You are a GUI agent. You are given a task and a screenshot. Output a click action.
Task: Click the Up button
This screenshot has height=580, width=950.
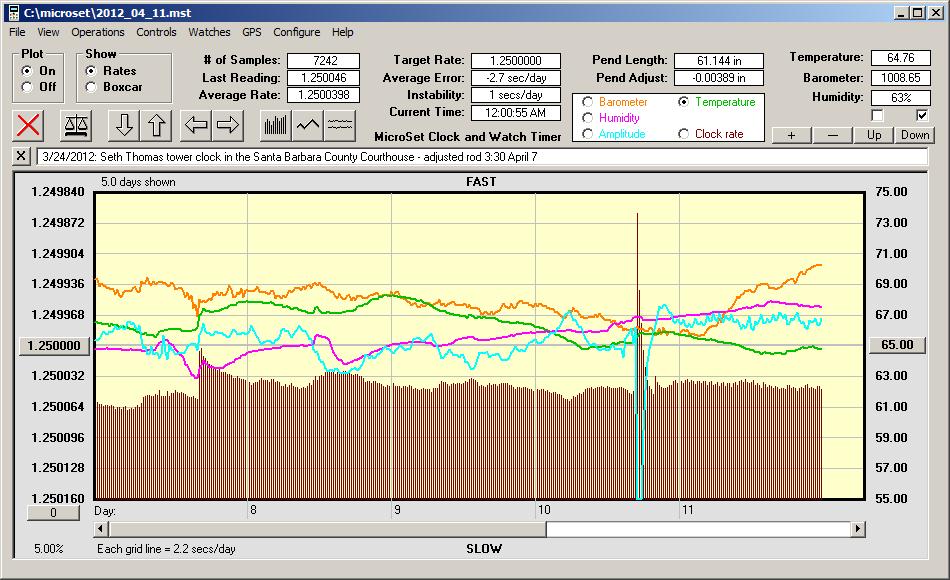pos(874,135)
